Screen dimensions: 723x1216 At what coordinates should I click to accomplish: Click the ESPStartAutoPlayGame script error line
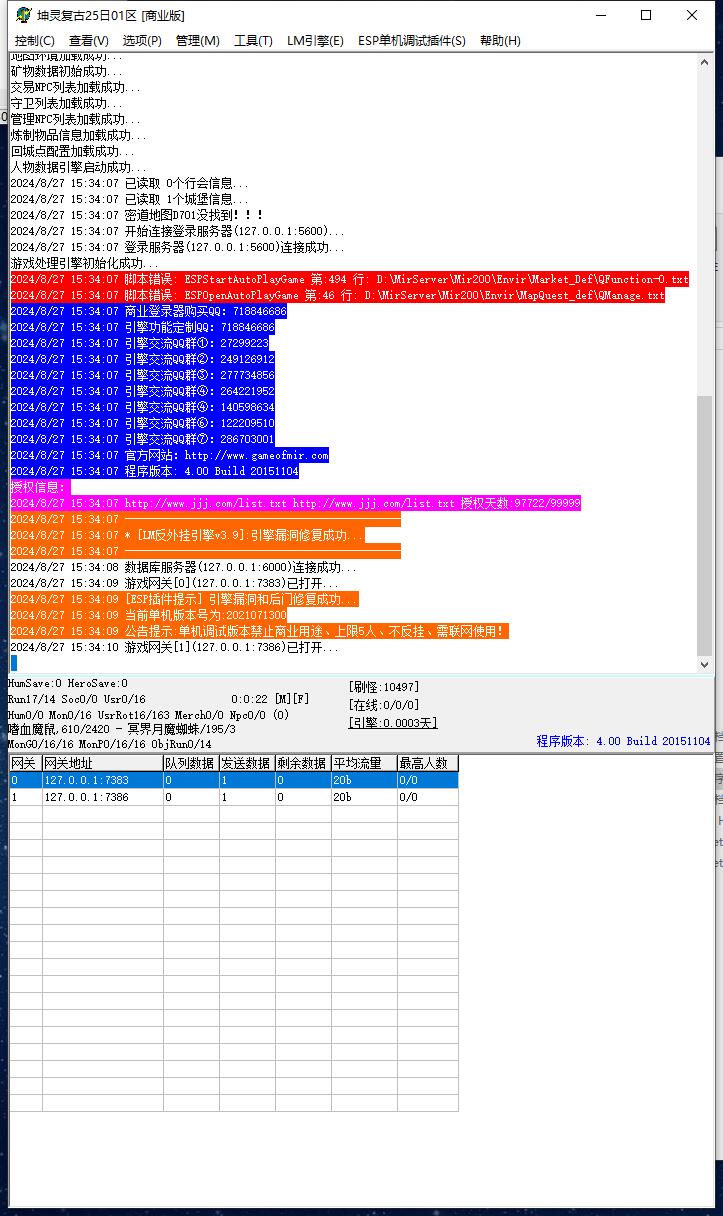[349, 279]
